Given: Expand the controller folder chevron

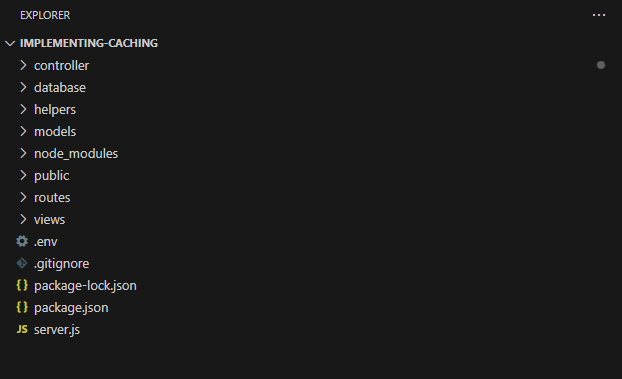Looking at the screenshot, I should (x=23, y=65).
